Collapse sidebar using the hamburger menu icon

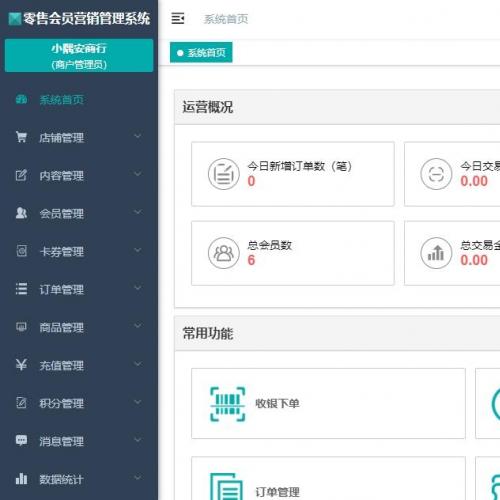[x=178, y=18]
